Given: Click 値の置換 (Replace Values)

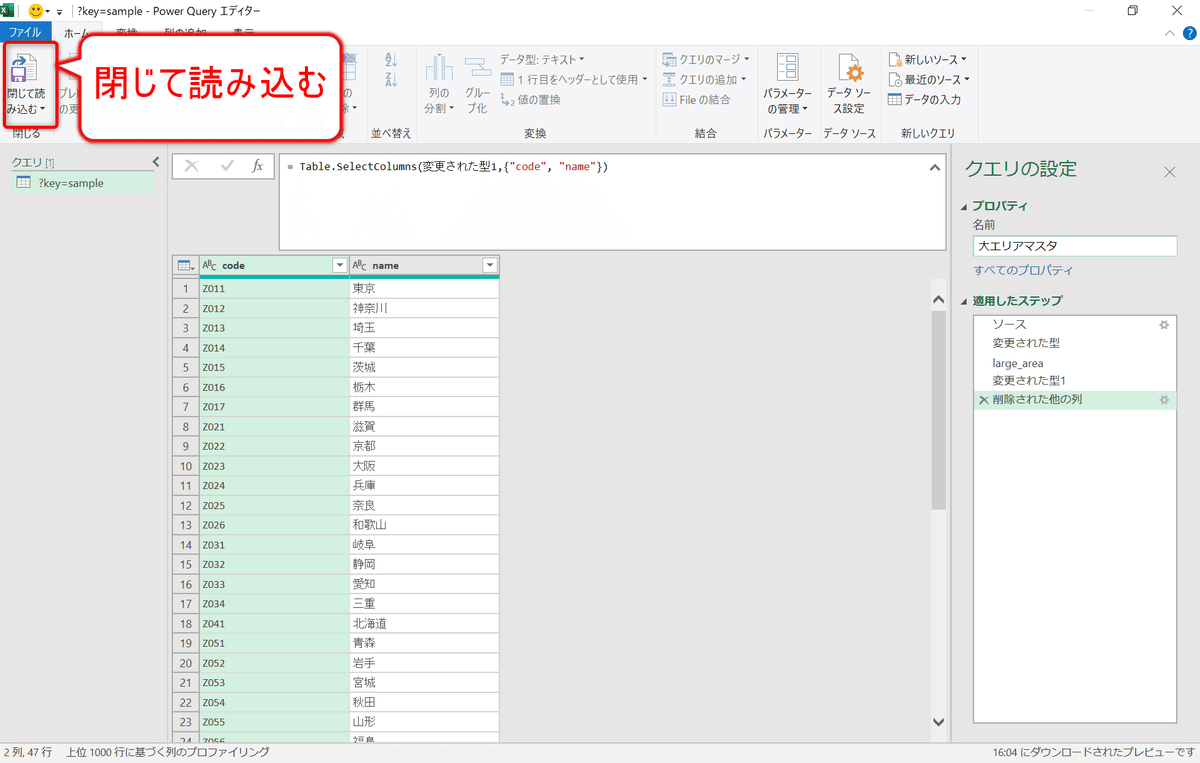Looking at the screenshot, I should tap(531, 99).
